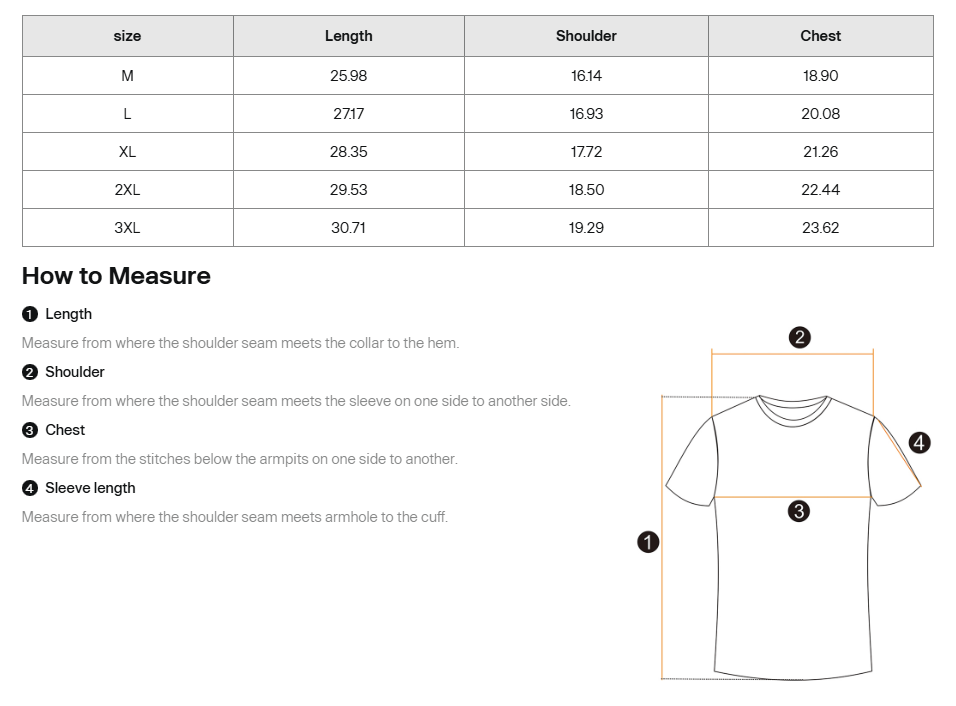956x706 pixels.
Task: Click the number 2 marker above the shirt
Action: pos(799,337)
